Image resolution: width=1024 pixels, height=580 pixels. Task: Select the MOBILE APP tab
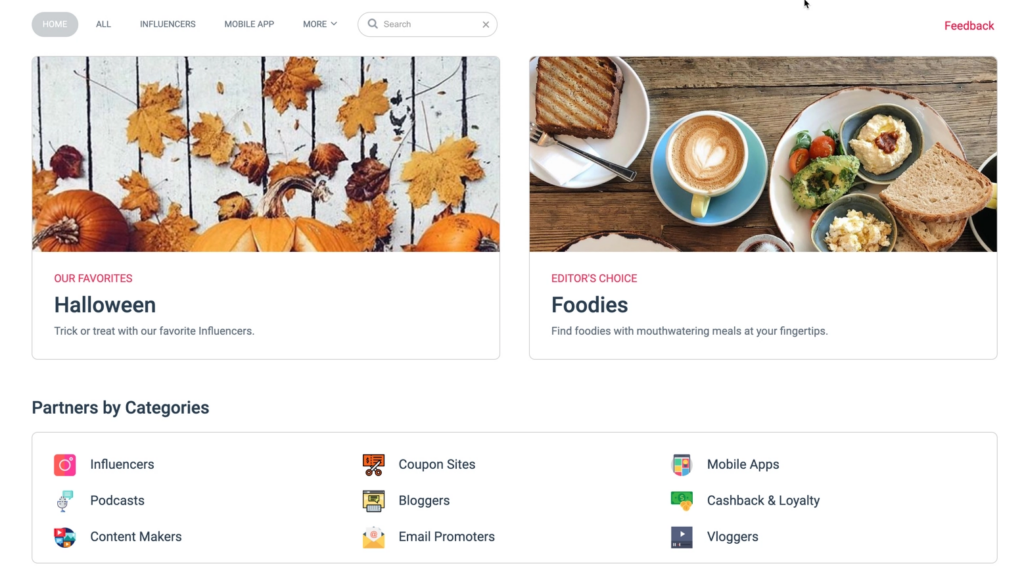249,24
